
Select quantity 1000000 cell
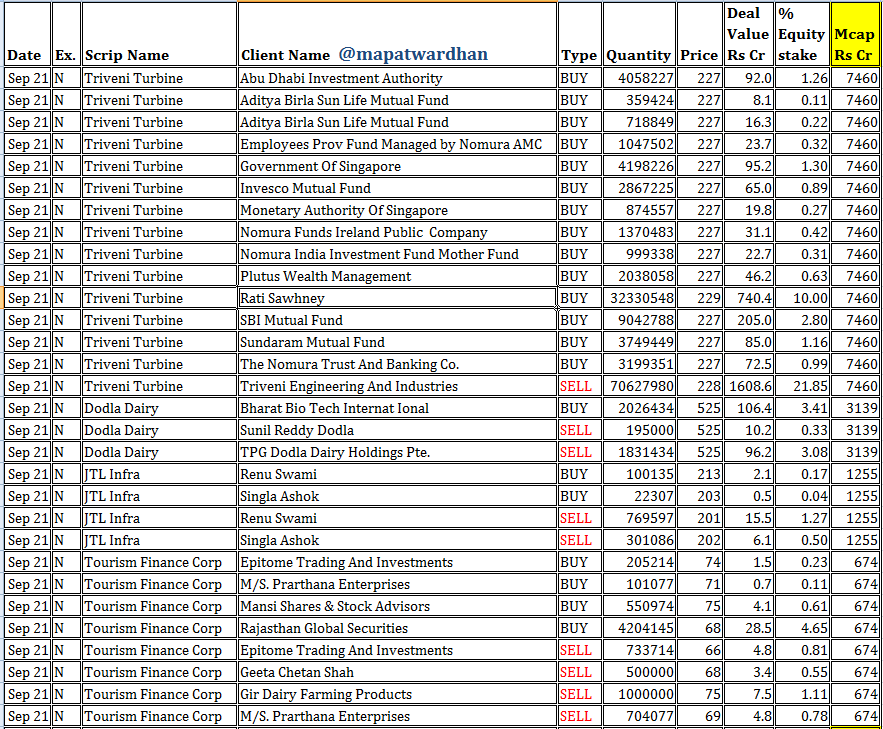[x=639, y=694]
